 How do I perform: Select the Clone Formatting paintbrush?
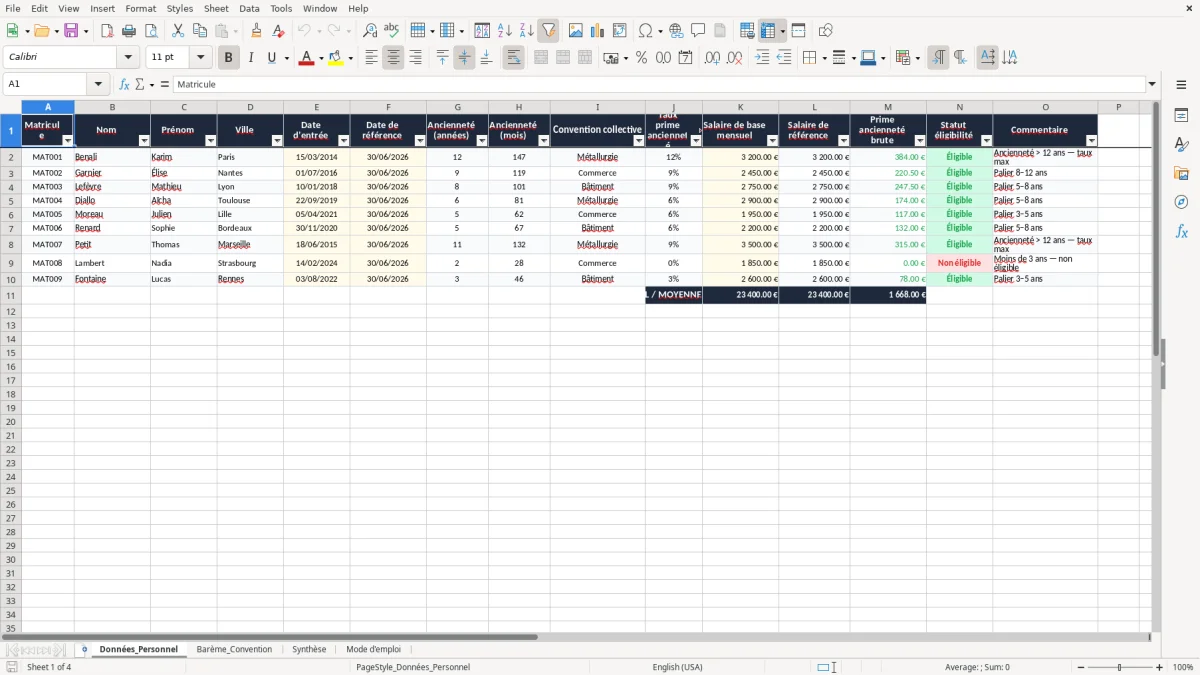click(256, 31)
